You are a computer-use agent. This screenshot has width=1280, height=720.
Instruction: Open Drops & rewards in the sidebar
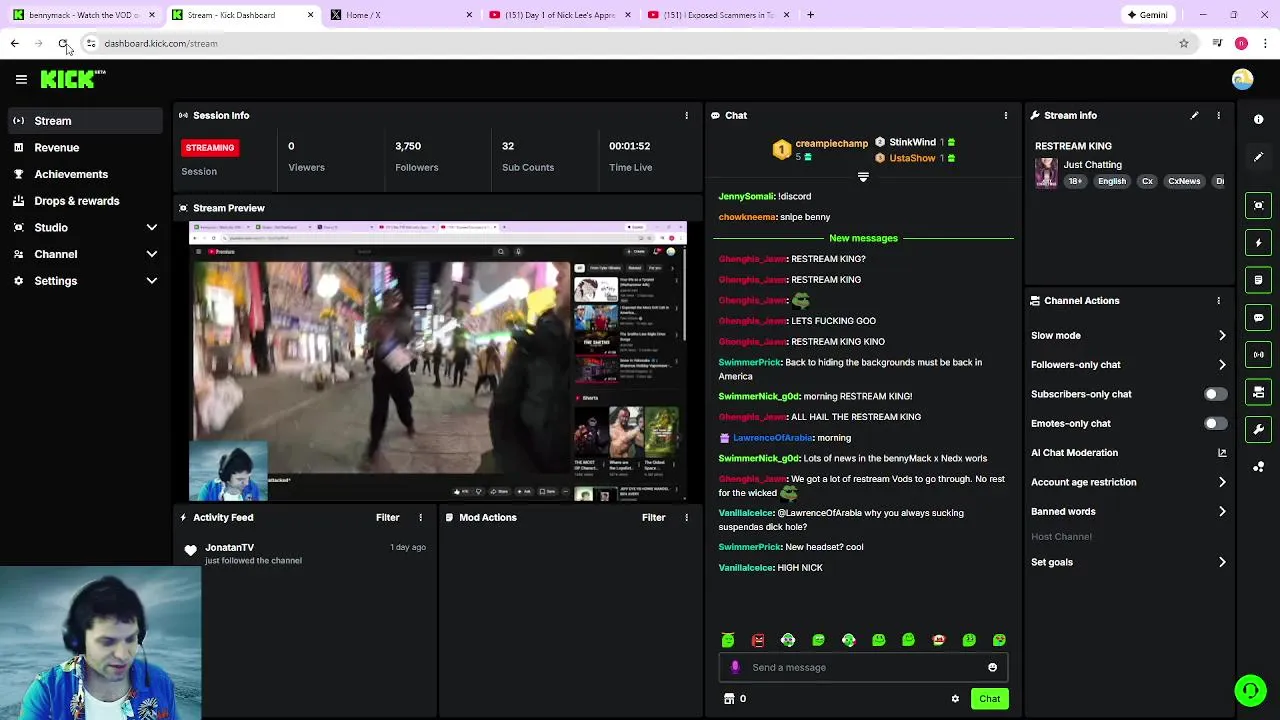pos(85,201)
